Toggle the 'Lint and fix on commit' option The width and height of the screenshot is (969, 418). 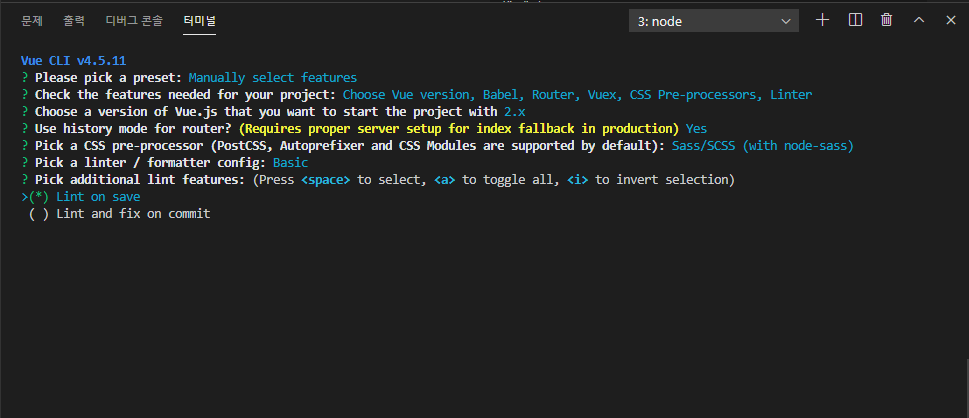click(119, 214)
